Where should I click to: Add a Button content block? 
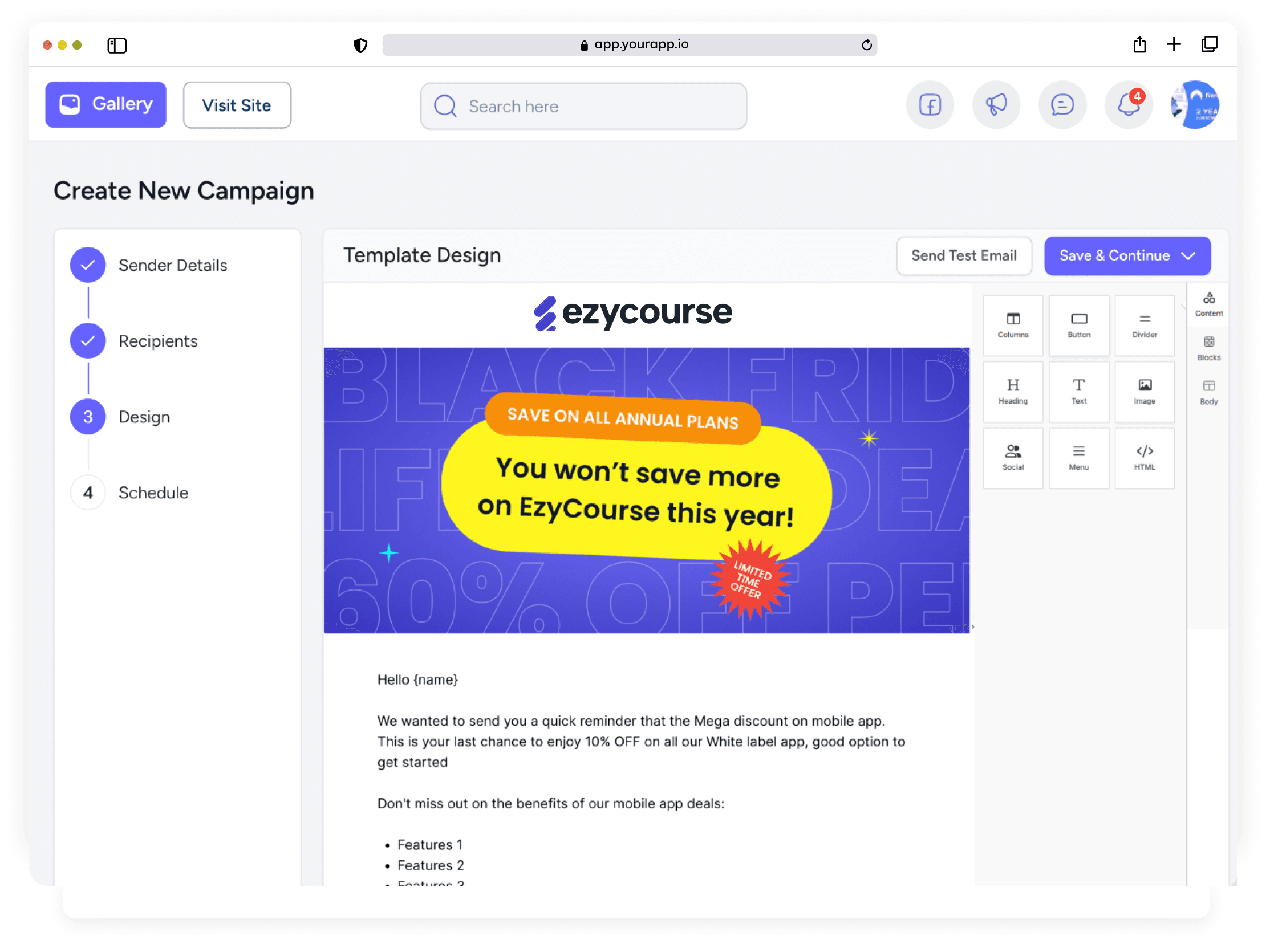point(1079,326)
